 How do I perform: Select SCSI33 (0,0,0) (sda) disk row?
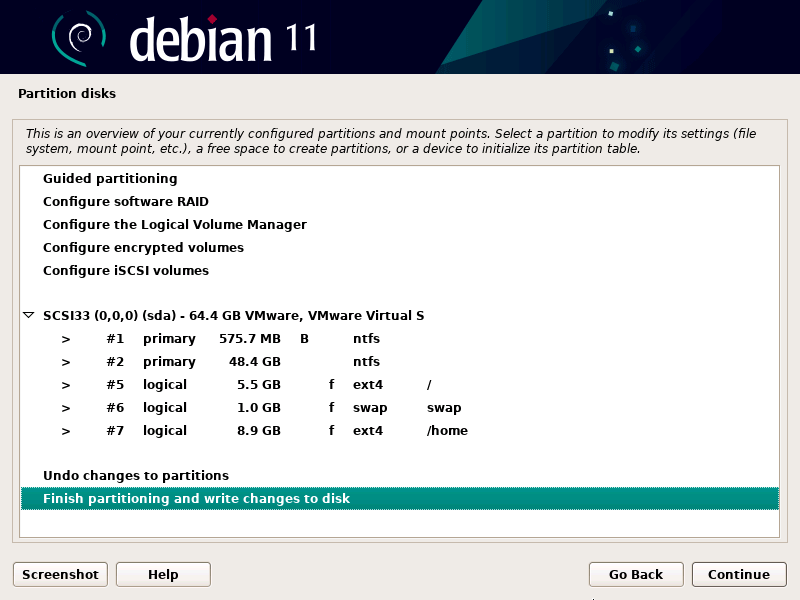[399, 316]
